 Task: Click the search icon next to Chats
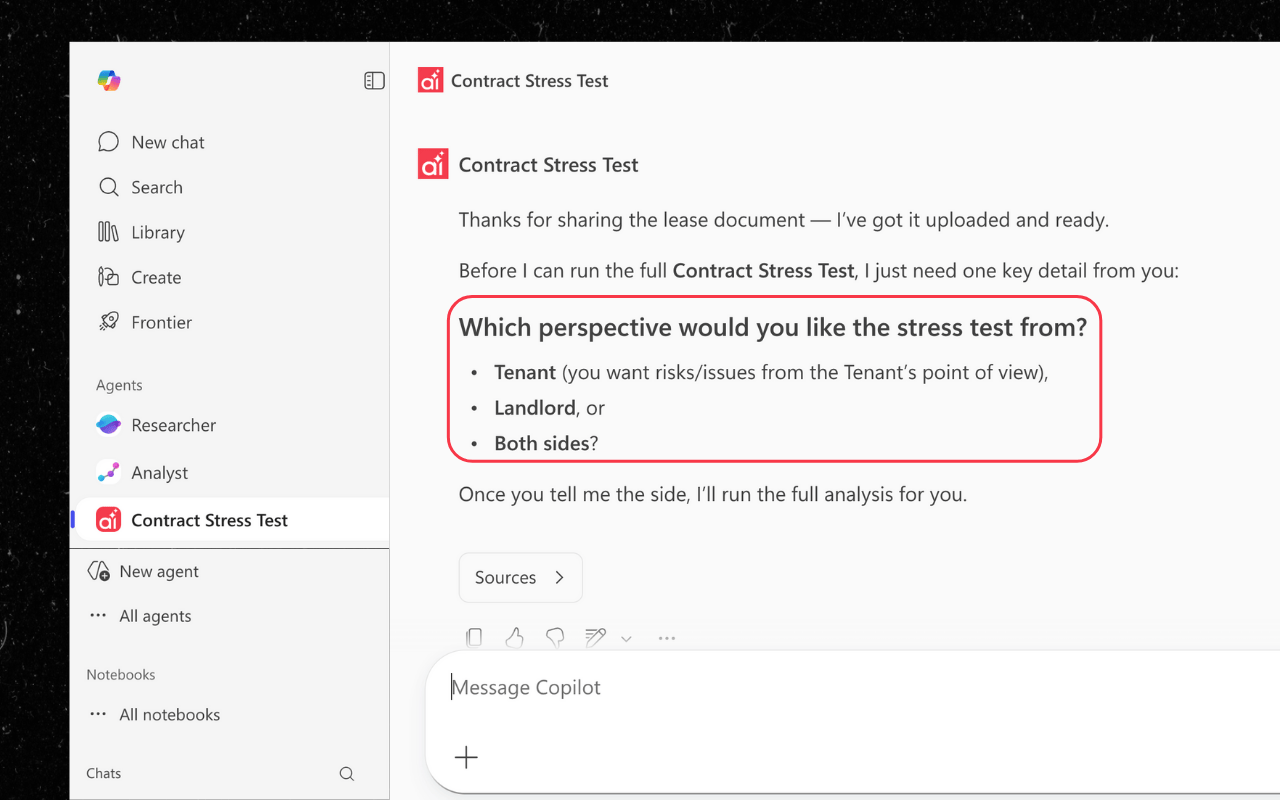347,773
